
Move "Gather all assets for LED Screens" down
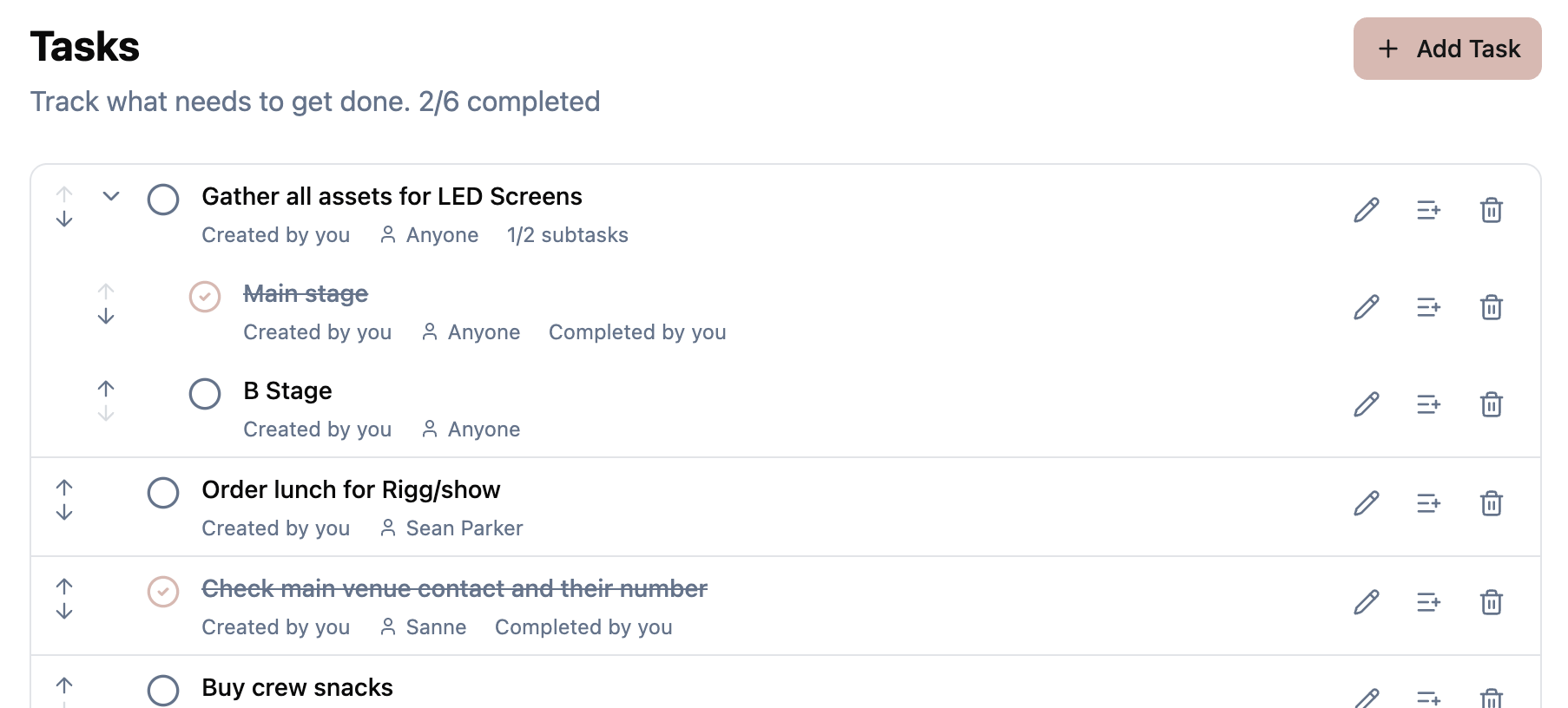(x=64, y=220)
